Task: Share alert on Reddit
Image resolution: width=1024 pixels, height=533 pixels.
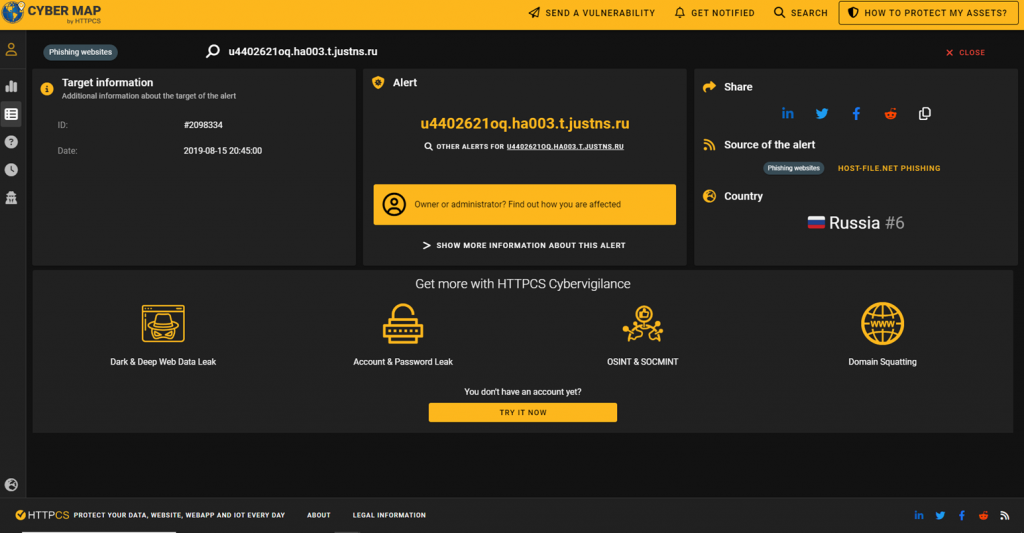Action: [890, 114]
